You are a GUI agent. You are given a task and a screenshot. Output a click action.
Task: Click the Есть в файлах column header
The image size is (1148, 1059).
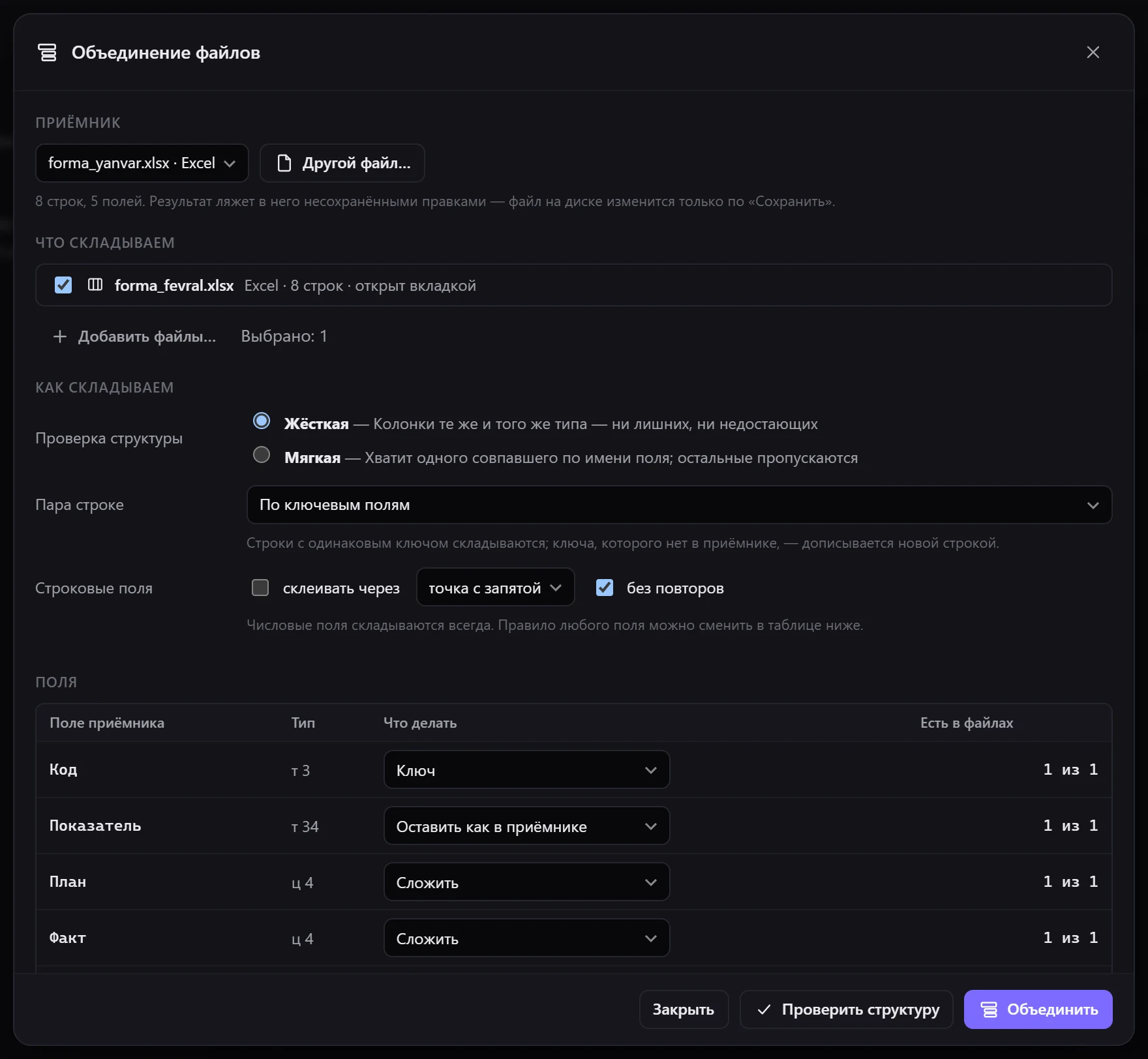coord(967,723)
